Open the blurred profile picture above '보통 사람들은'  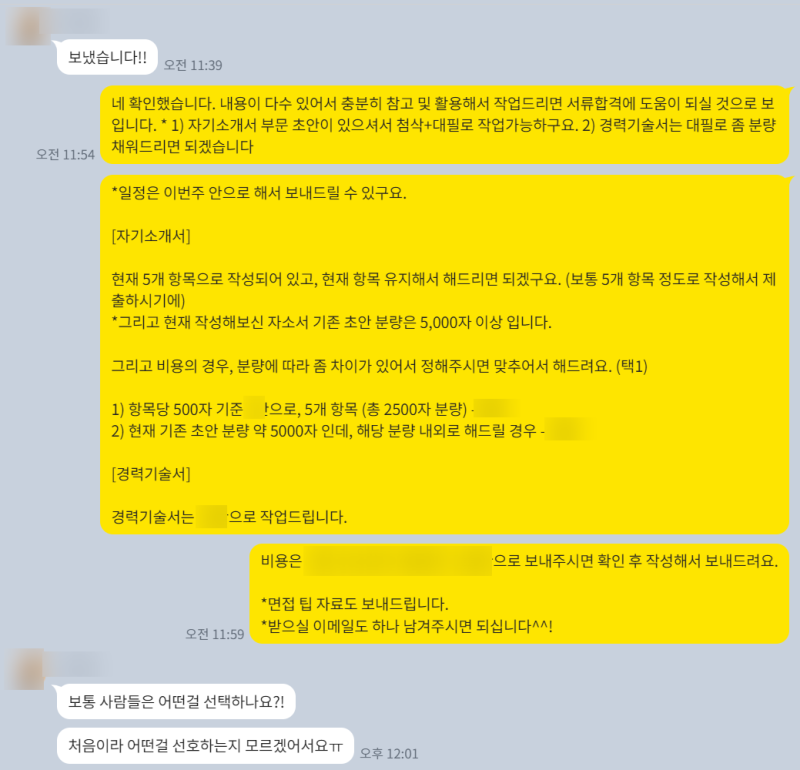tap(27, 669)
